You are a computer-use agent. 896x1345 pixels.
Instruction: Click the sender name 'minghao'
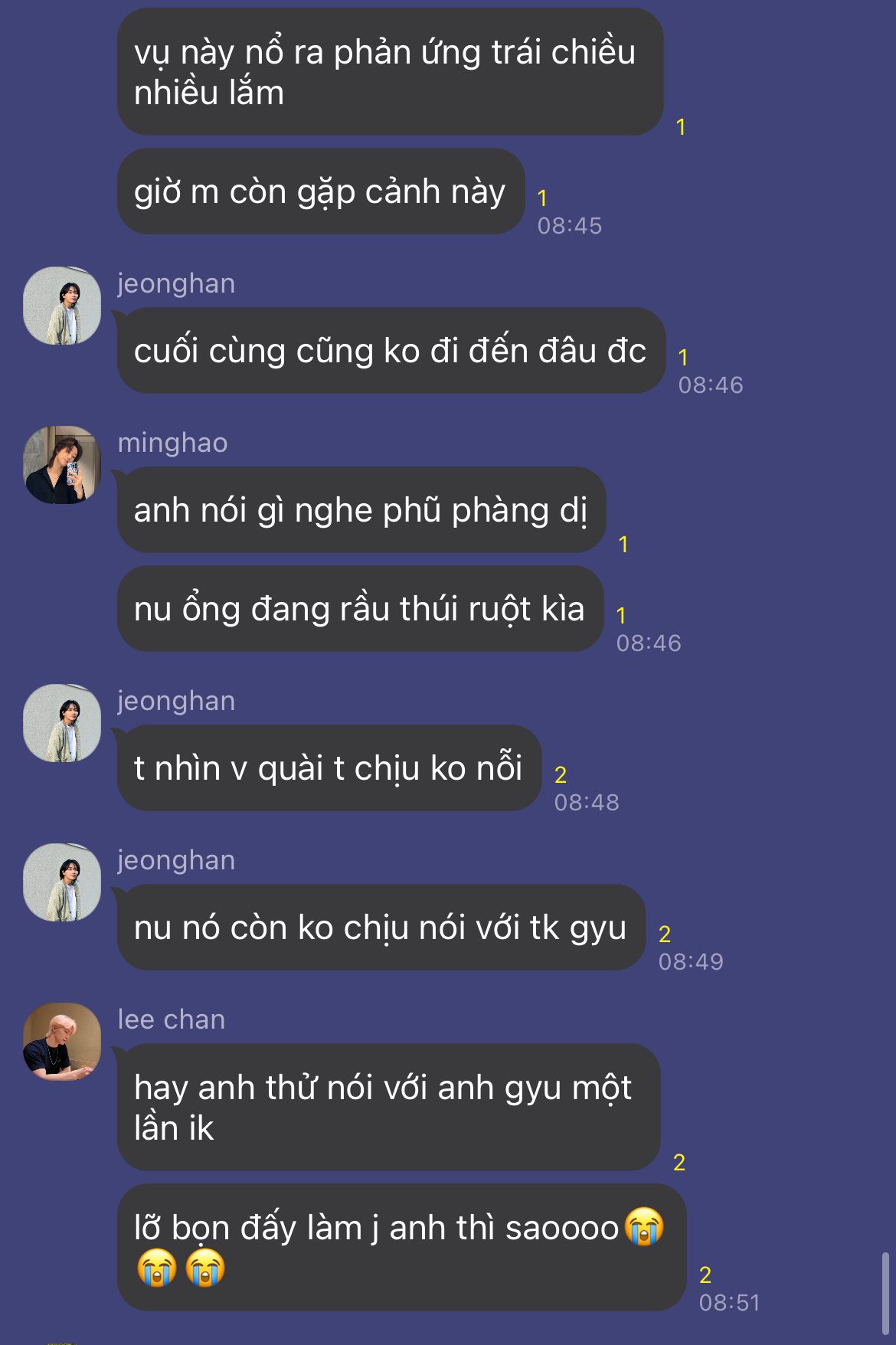(173, 443)
